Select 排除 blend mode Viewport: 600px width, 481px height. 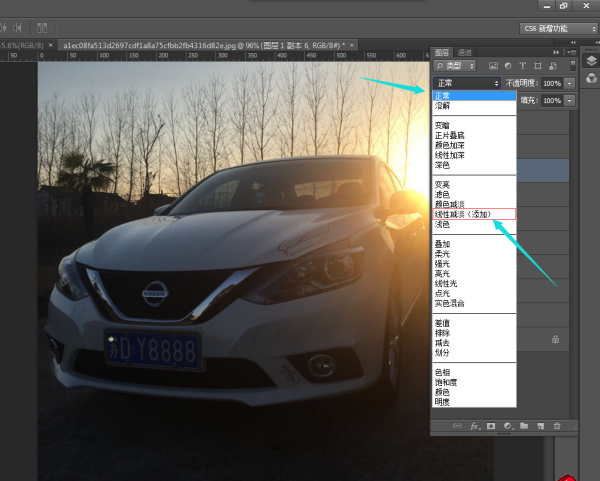coord(474,333)
